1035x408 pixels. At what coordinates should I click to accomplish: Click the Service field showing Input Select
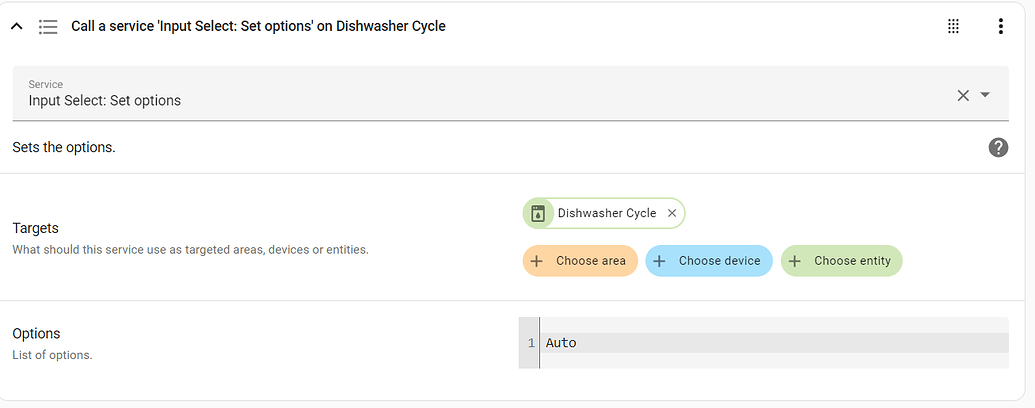tap(510, 94)
